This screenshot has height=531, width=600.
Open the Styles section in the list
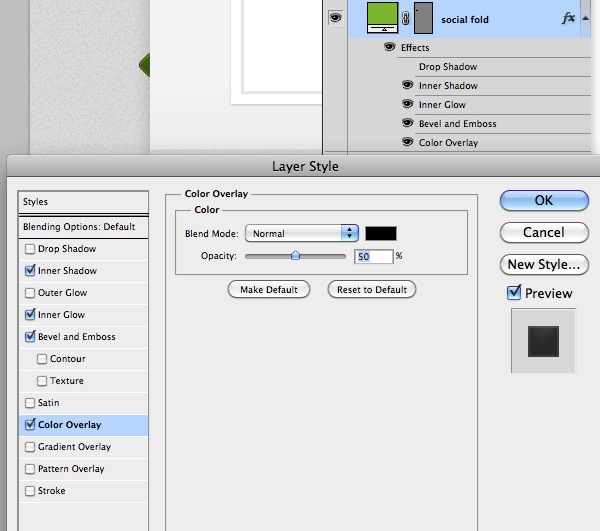click(x=83, y=202)
